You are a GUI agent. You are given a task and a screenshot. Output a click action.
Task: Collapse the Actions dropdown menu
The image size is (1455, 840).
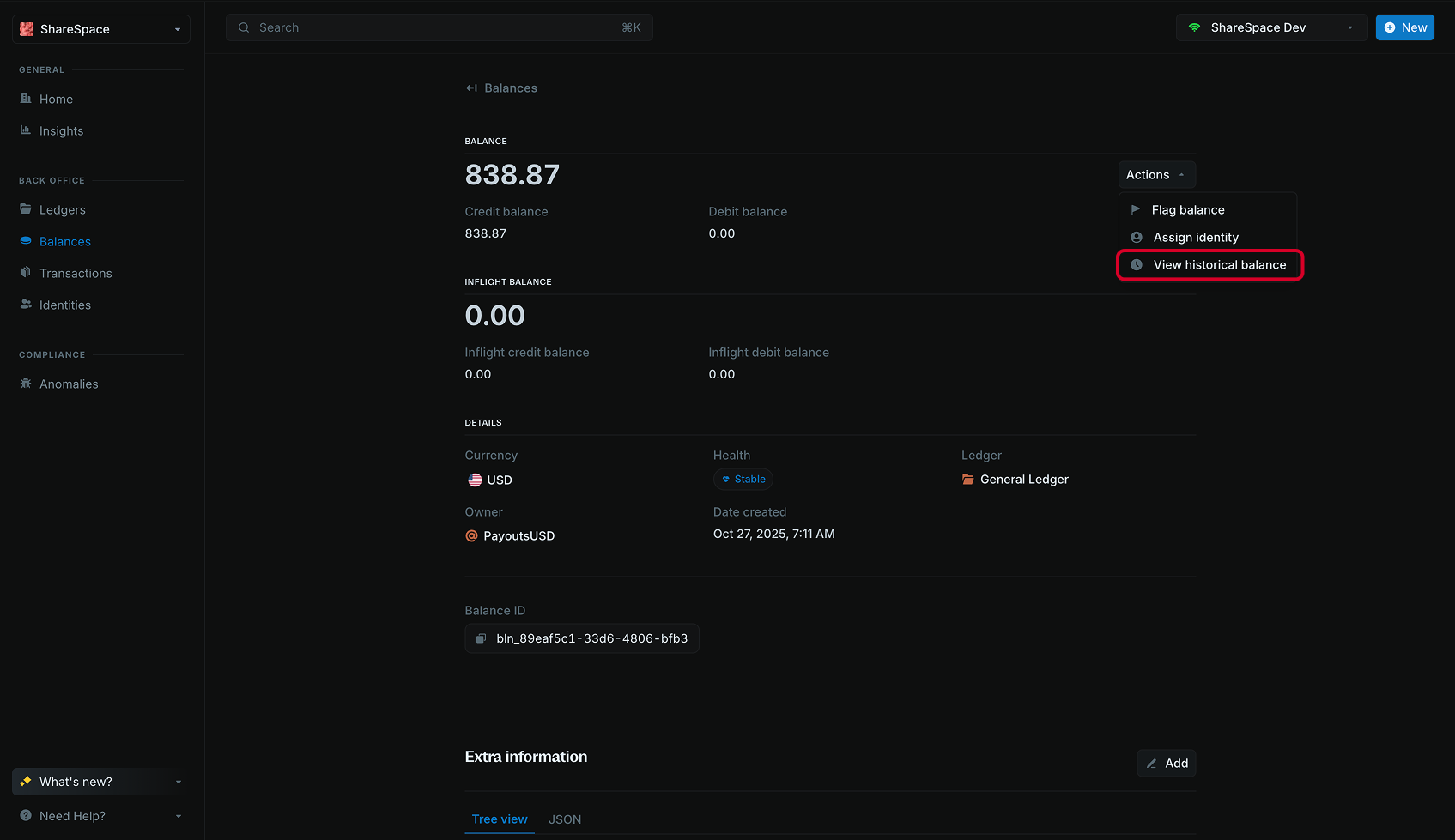pyautogui.click(x=1156, y=174)
